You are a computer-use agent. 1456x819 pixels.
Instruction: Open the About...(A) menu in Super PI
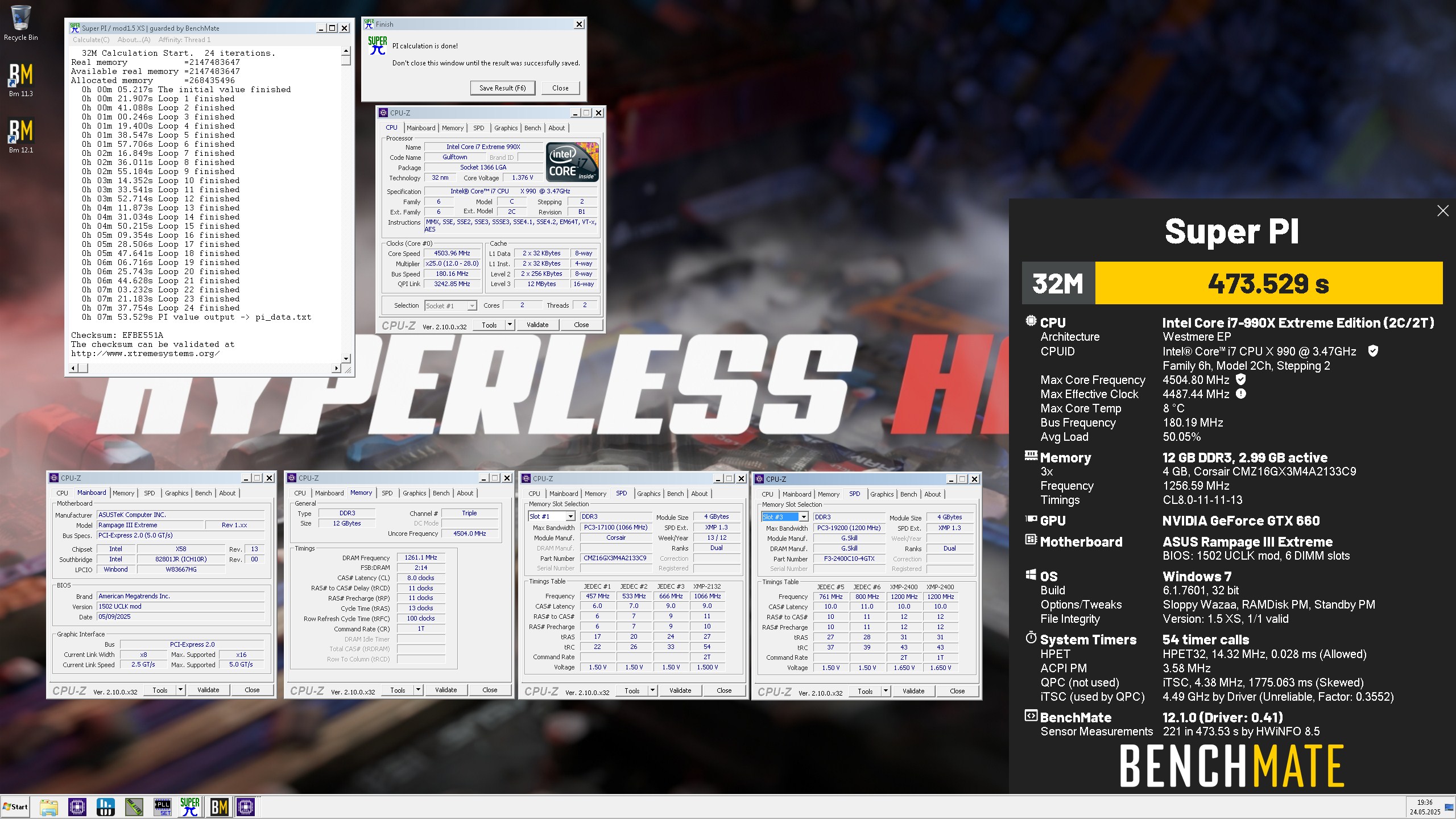click(x=134, y=40)
